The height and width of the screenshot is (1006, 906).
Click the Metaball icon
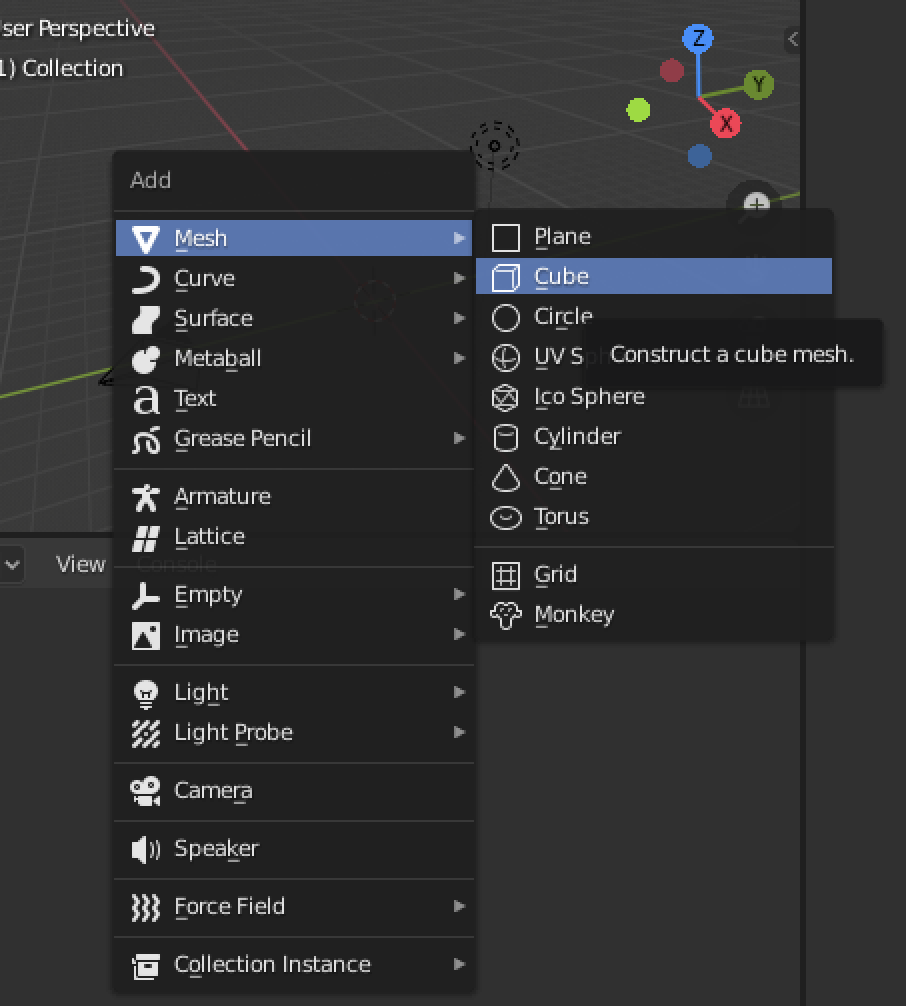pyautogui.click(x=146, y=359)
